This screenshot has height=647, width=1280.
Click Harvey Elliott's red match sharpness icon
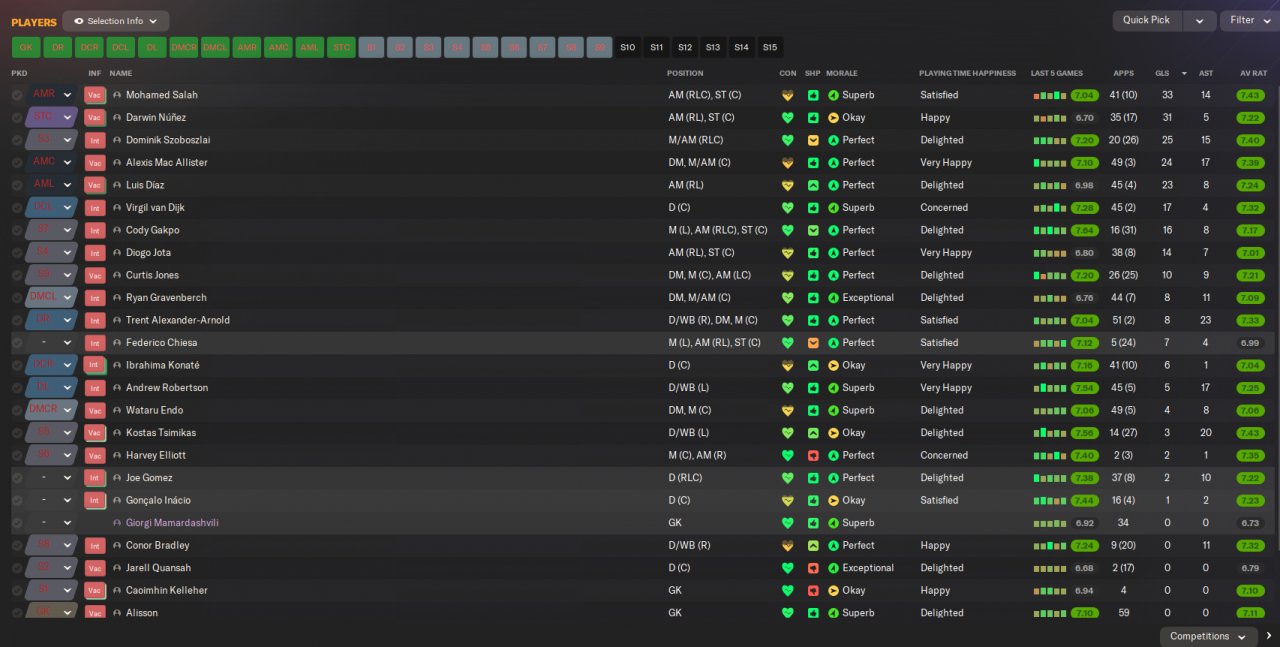pos(813,455)
